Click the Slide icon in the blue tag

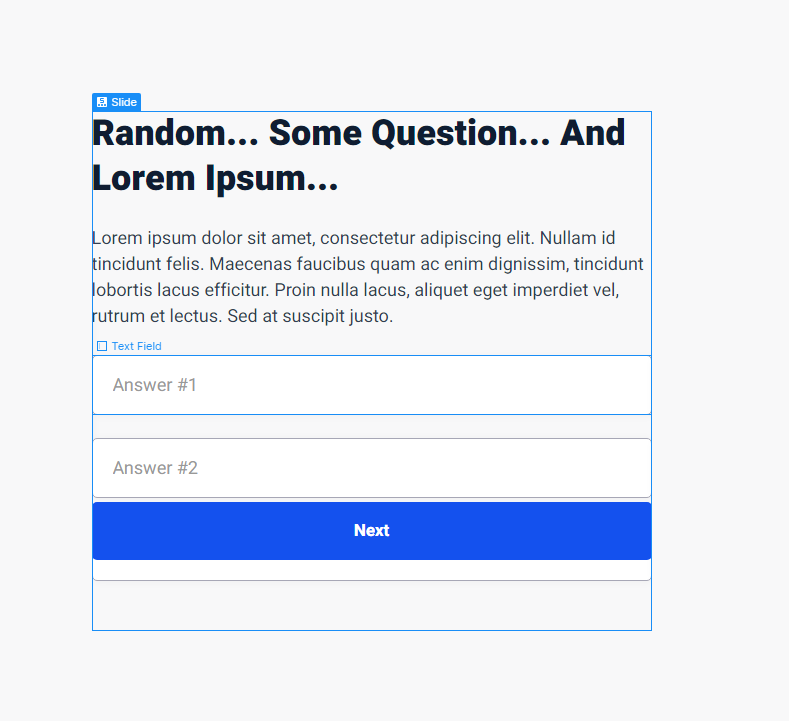[x=102, y=102]
